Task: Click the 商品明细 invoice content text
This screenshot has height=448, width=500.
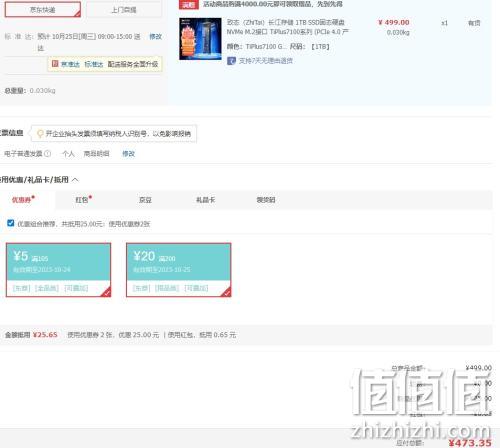Action: 96,154
